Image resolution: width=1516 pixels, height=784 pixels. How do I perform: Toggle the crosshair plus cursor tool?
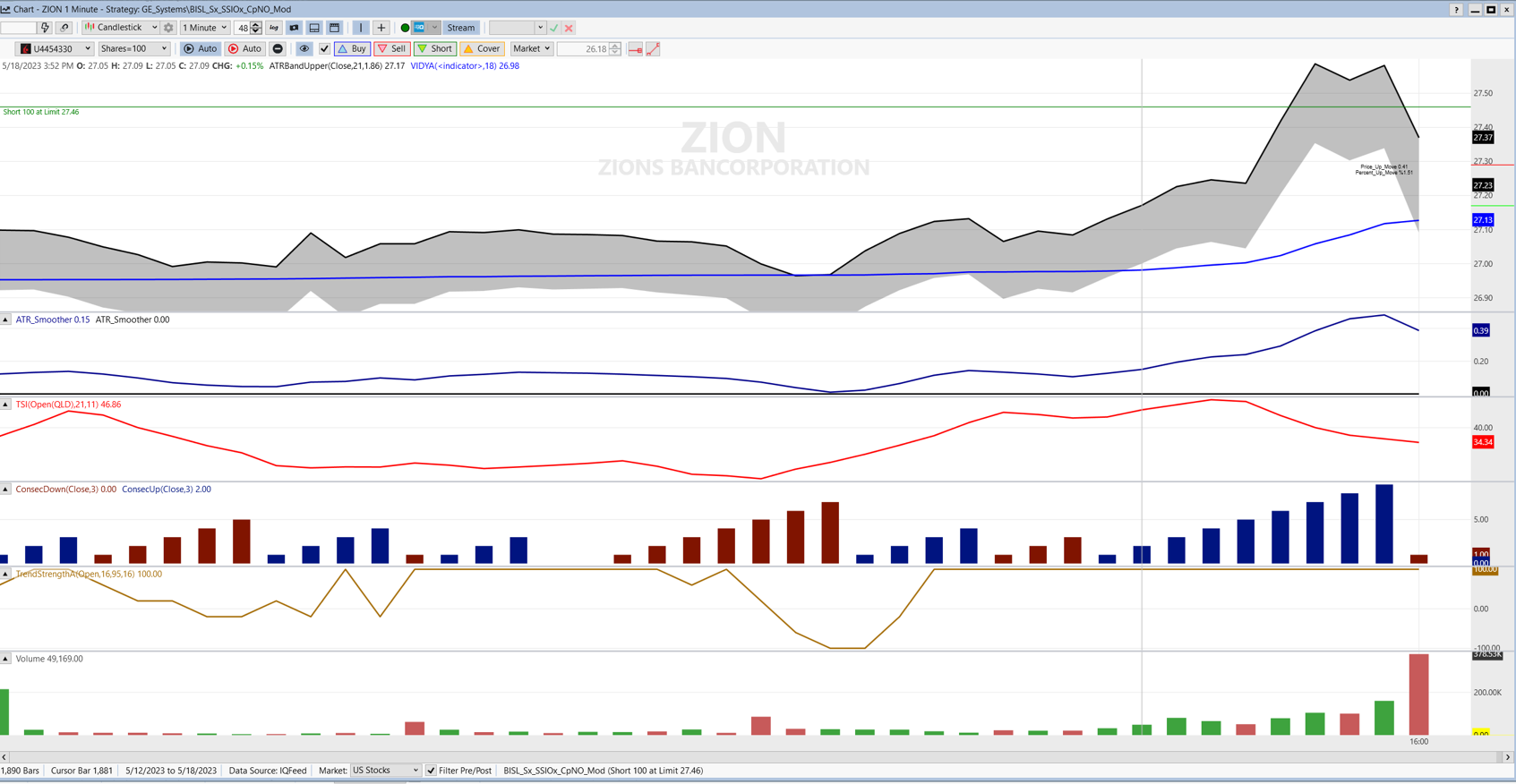381,28
